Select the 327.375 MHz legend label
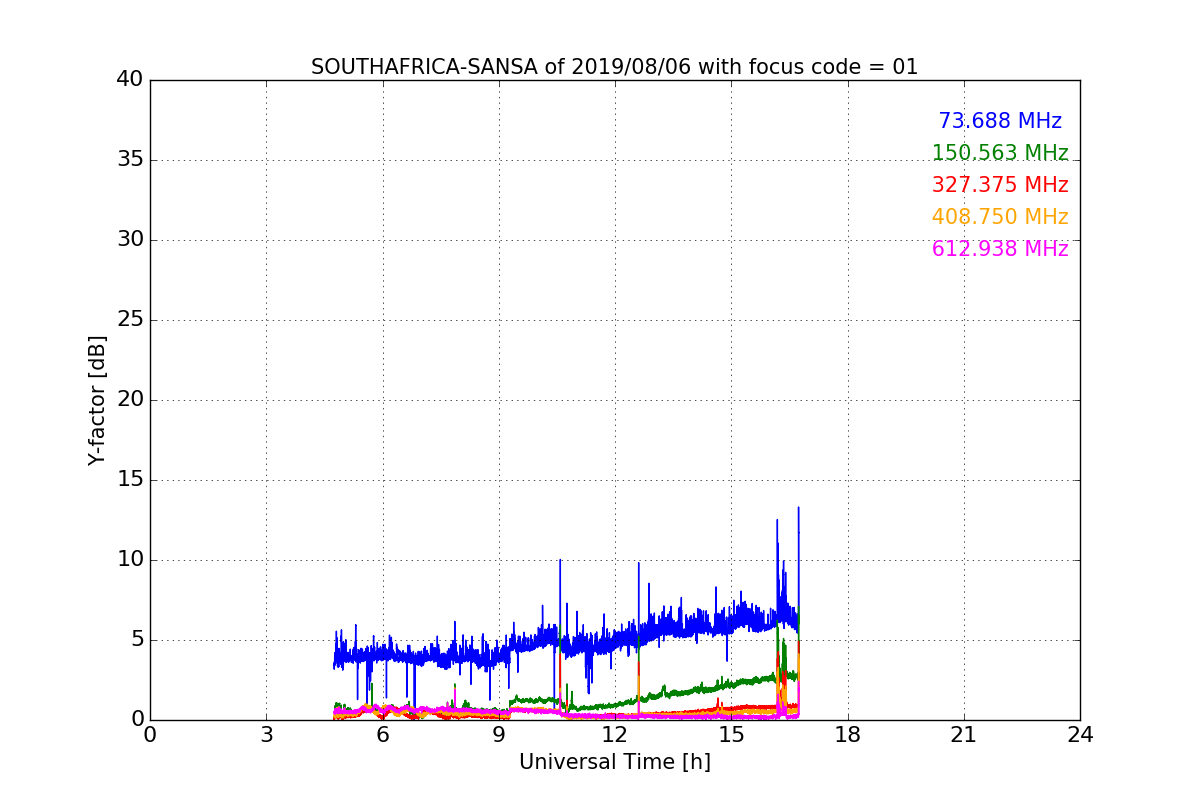Viewport: 1200px width, 800px height. [1000, 185]
